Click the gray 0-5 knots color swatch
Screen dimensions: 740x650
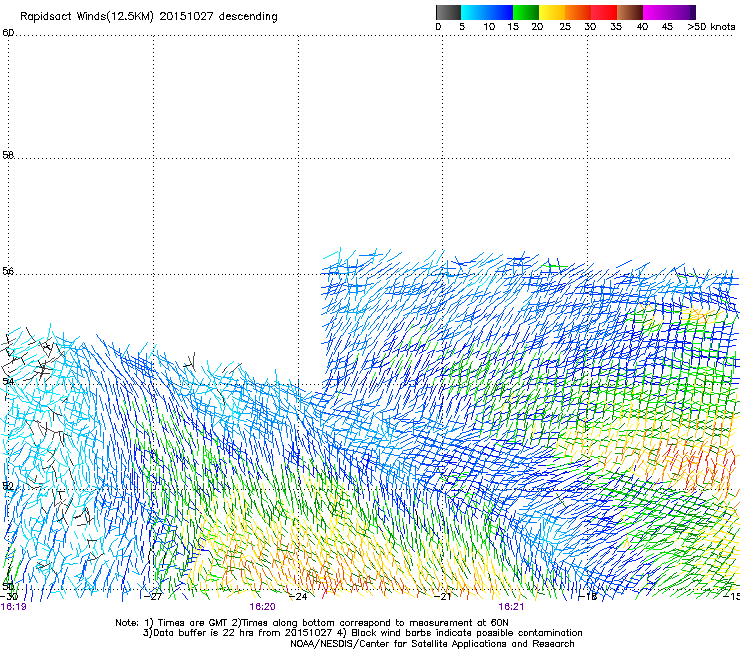[x=448, y=12]
